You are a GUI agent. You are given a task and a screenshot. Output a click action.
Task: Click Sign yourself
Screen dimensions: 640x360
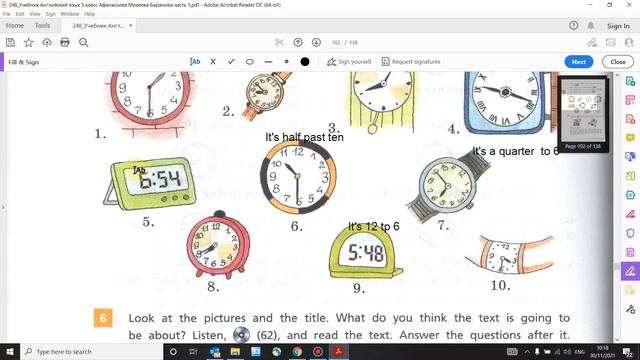click(349, 62)
